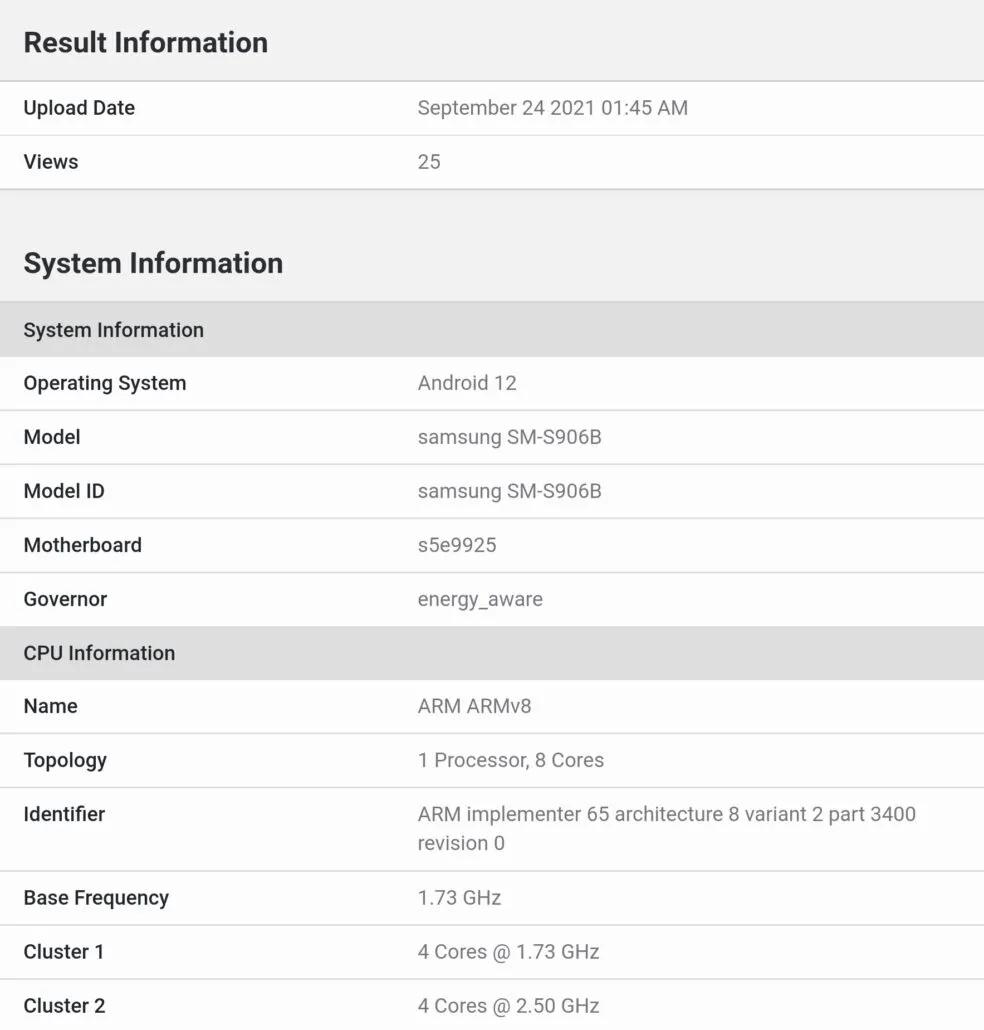Select the energy_aware governor value
This screenshot has width=984, height=1030.
coord(480,599)
